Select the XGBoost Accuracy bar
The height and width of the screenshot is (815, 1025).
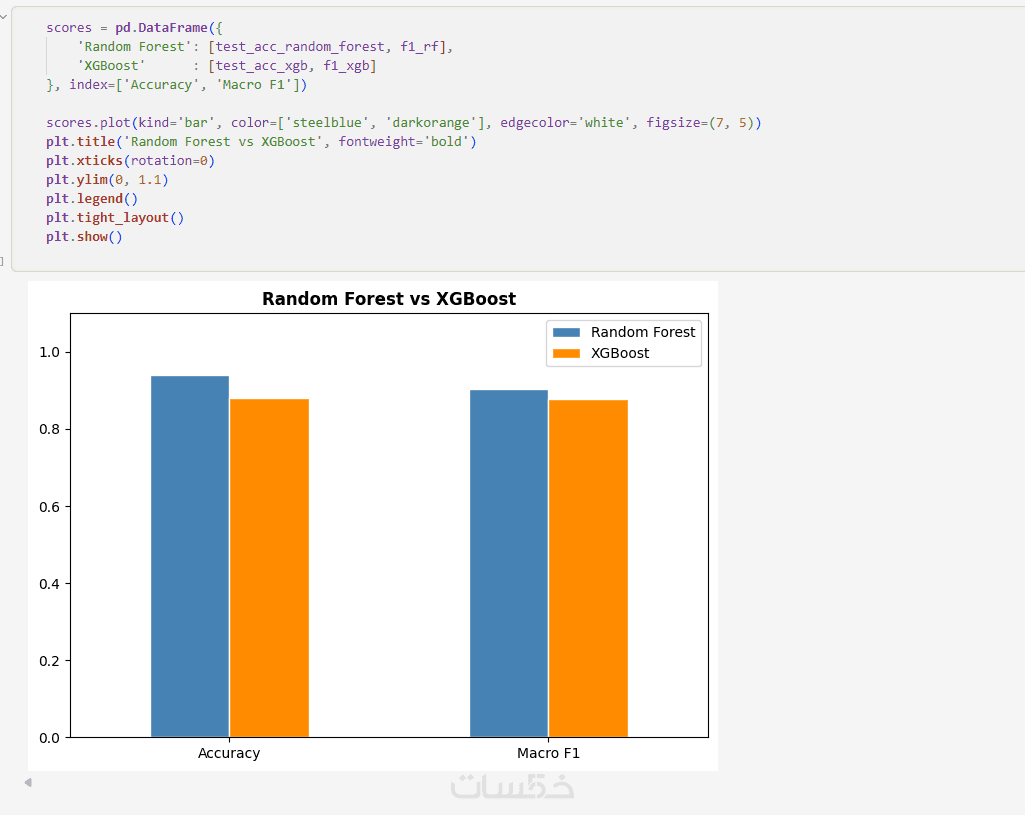269,568
